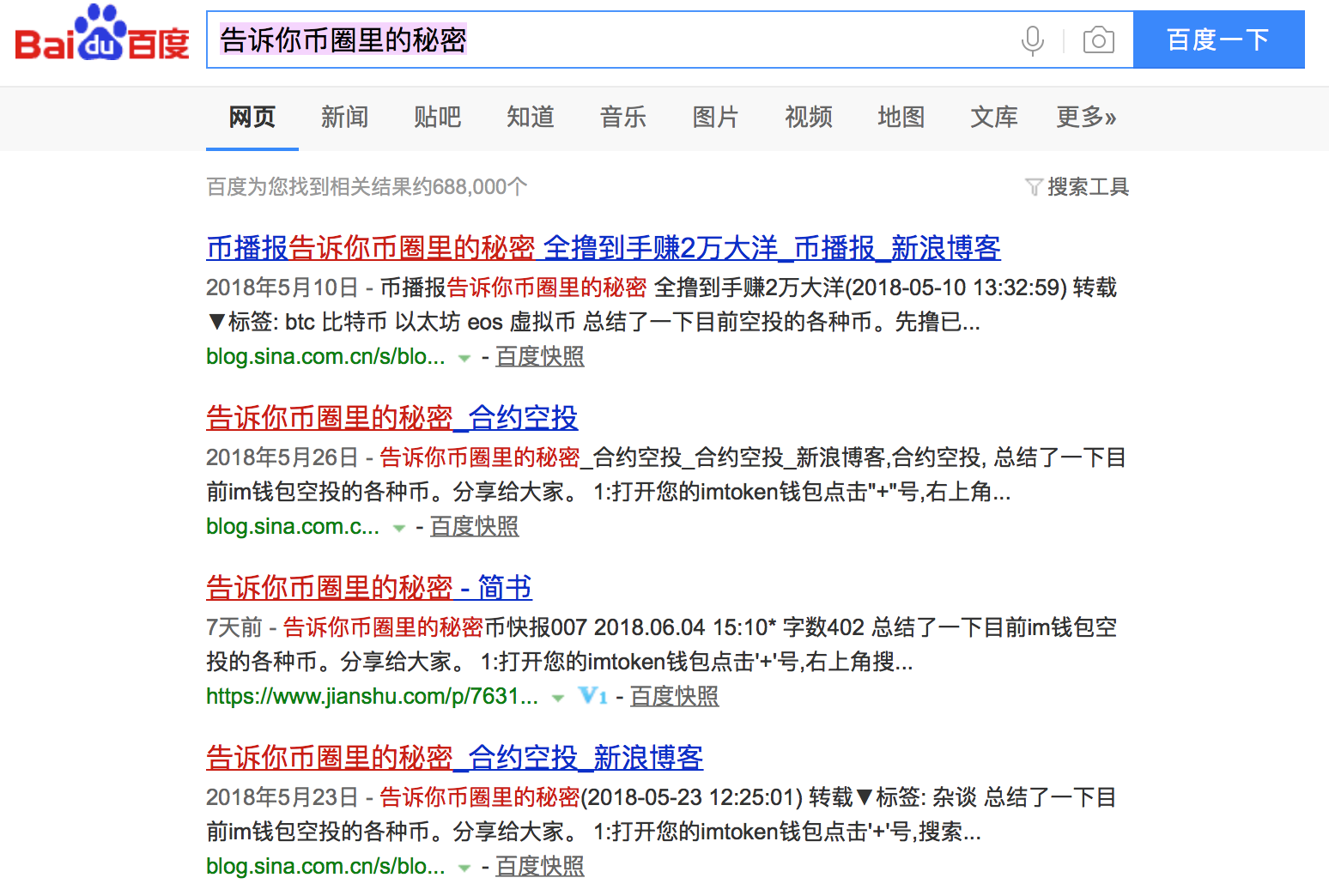Expand dropdown arrow beside blog.sina.com.c... URL
Image resolution: width=1329 pixels, height=896 pixels.
coord(398,528)
